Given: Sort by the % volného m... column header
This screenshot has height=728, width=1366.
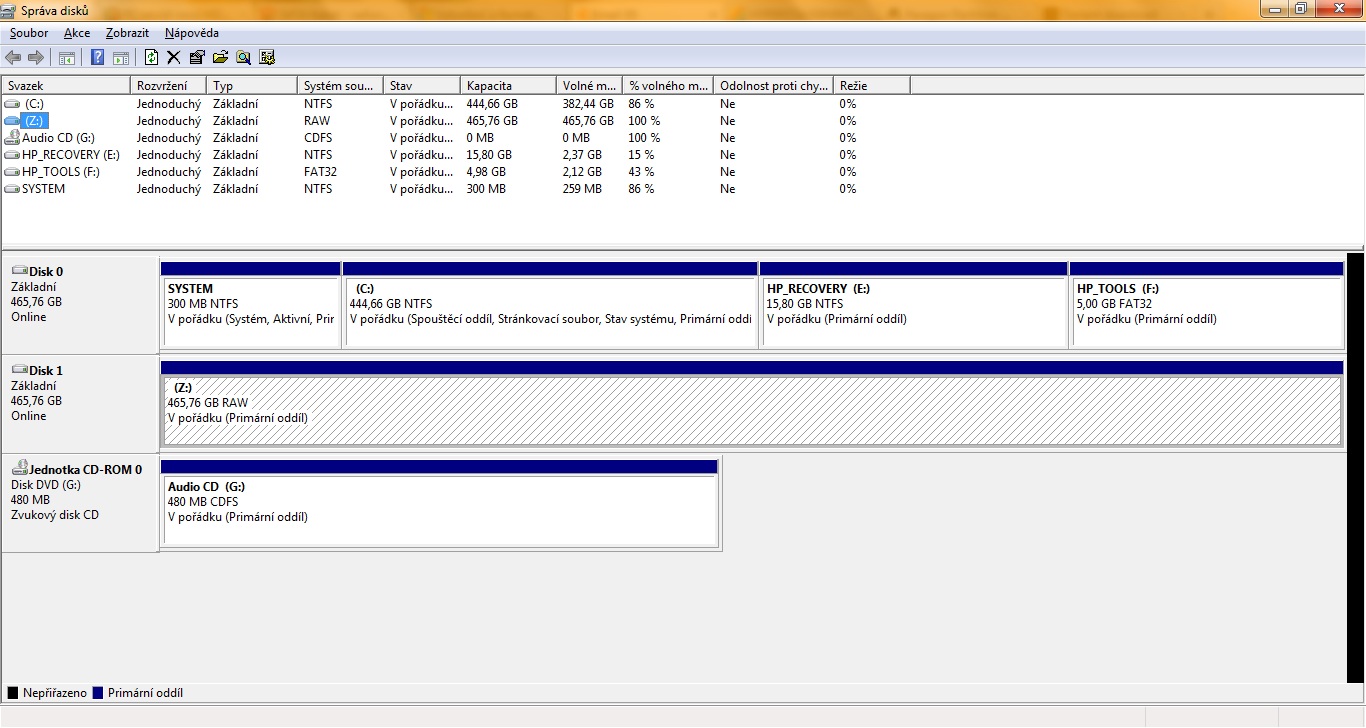Looking at the screenshot, I should tap(668, 86).
